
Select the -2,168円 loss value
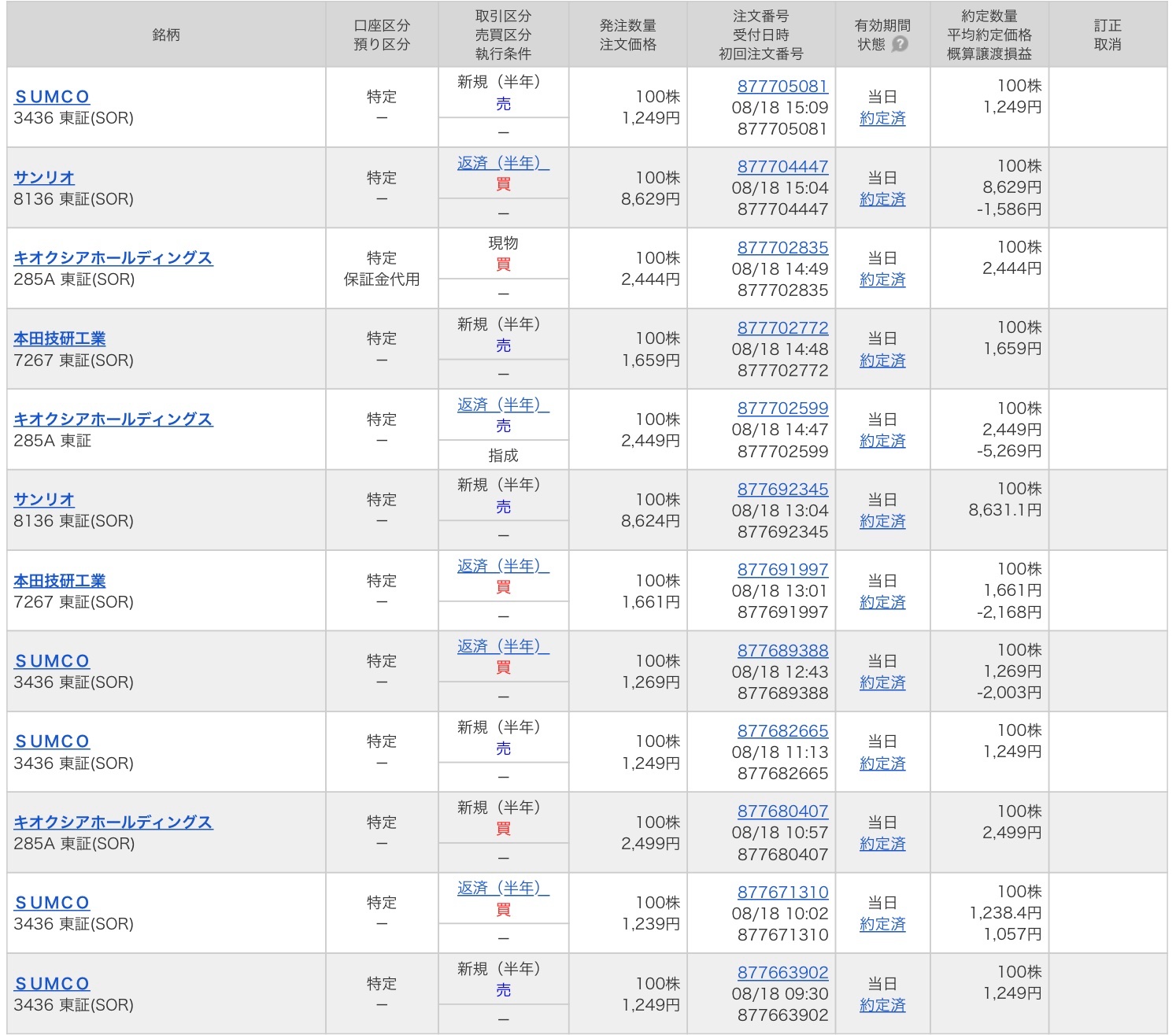tap(1009, 612)
